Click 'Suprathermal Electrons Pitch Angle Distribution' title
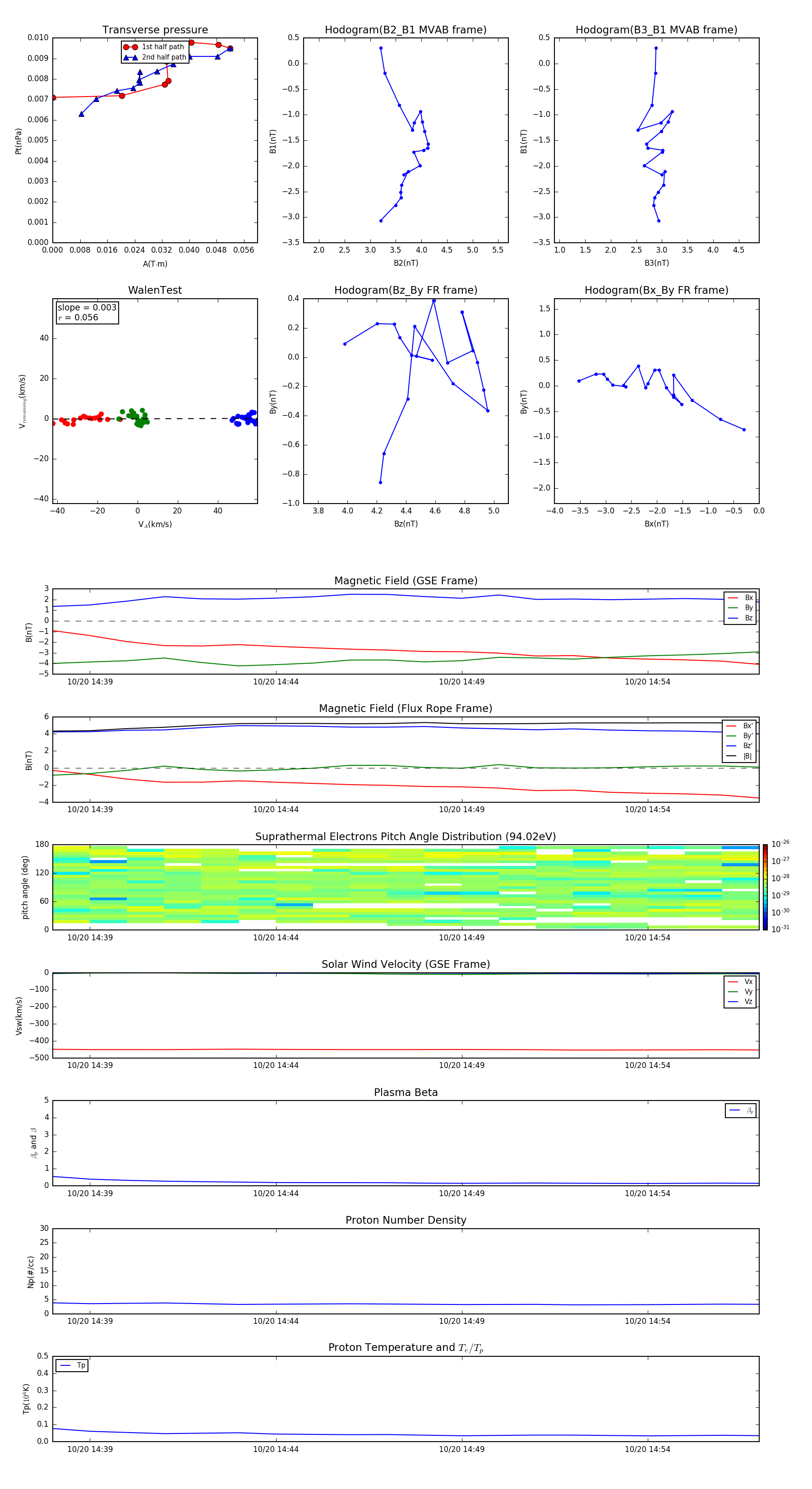The image size is (812, 1489). point(406,837)
